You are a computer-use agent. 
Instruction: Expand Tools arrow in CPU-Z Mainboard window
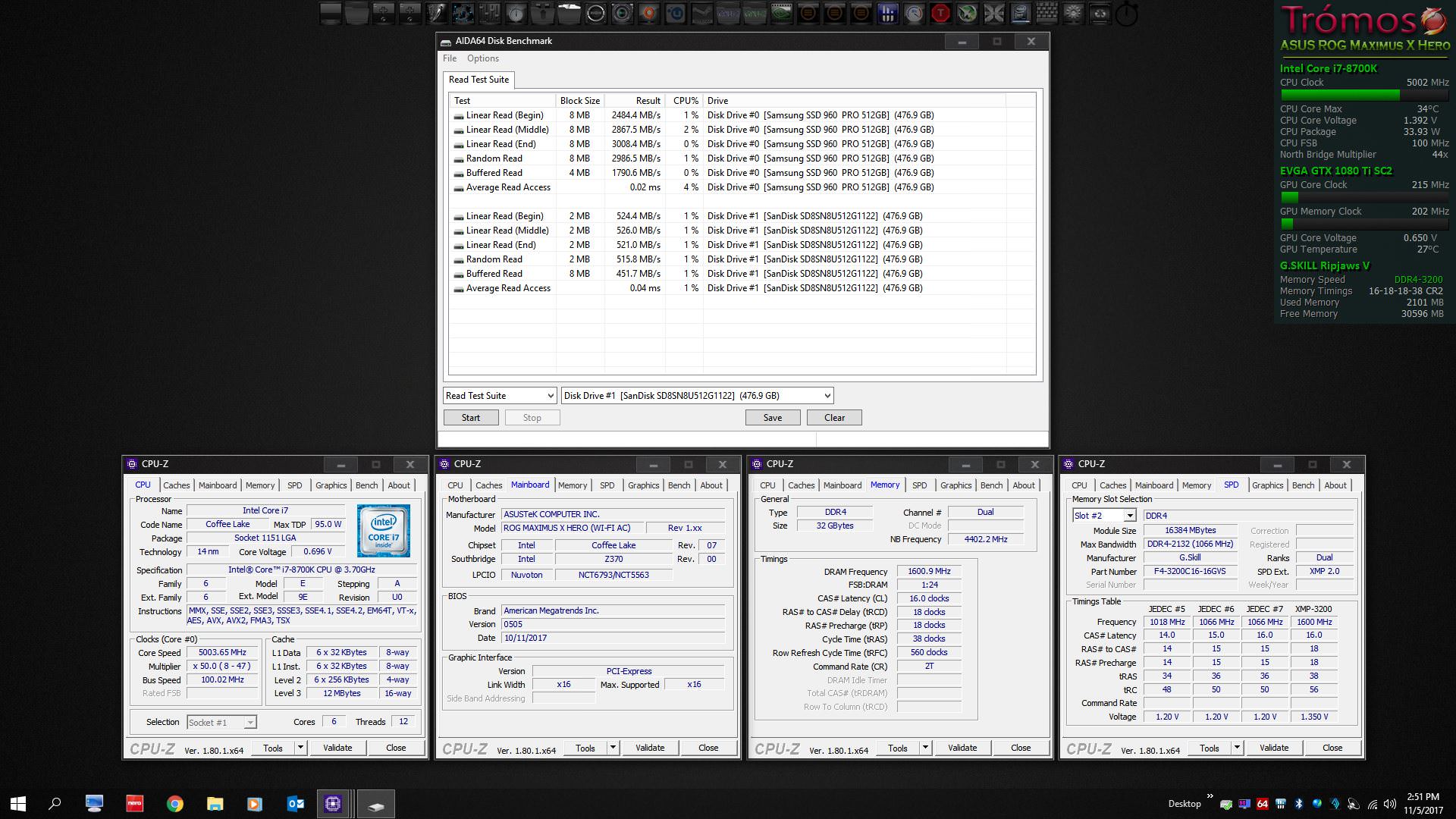pyautogui.click(x=613, y=748)
